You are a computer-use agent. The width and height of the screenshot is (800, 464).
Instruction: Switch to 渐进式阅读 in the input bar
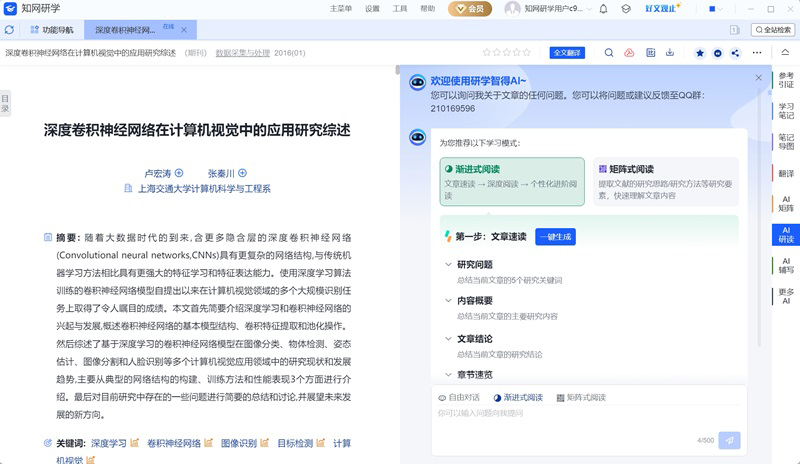[518, 398]
